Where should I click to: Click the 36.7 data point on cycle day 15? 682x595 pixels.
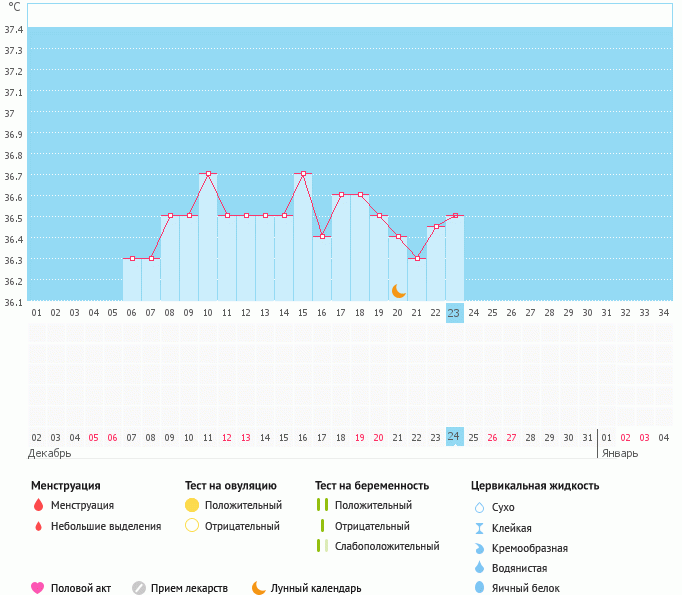coord(302,174)
